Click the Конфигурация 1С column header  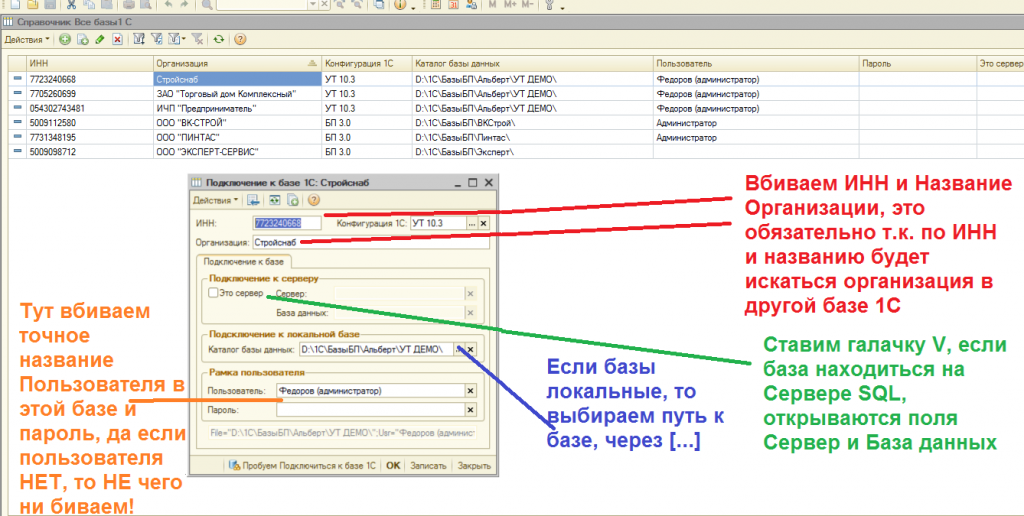[367, 63]
